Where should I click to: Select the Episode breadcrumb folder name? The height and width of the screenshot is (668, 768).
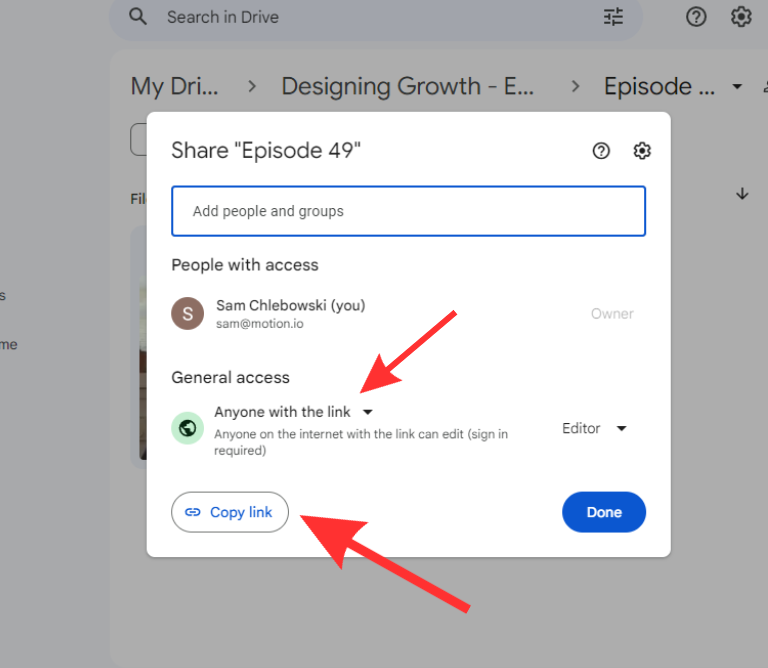(659, 87)
